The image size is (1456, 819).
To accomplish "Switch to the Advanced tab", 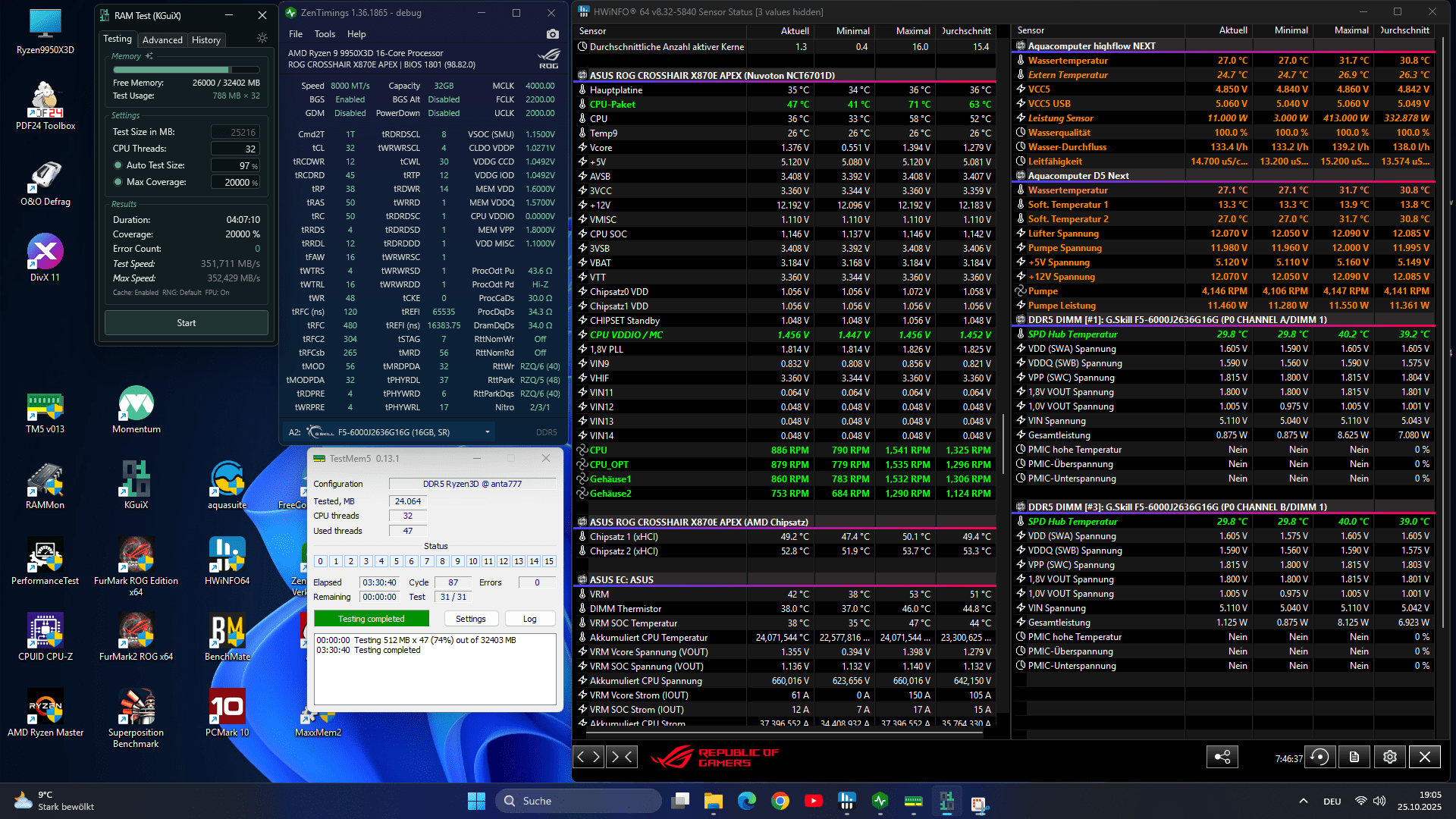I will tap(162, 40).
